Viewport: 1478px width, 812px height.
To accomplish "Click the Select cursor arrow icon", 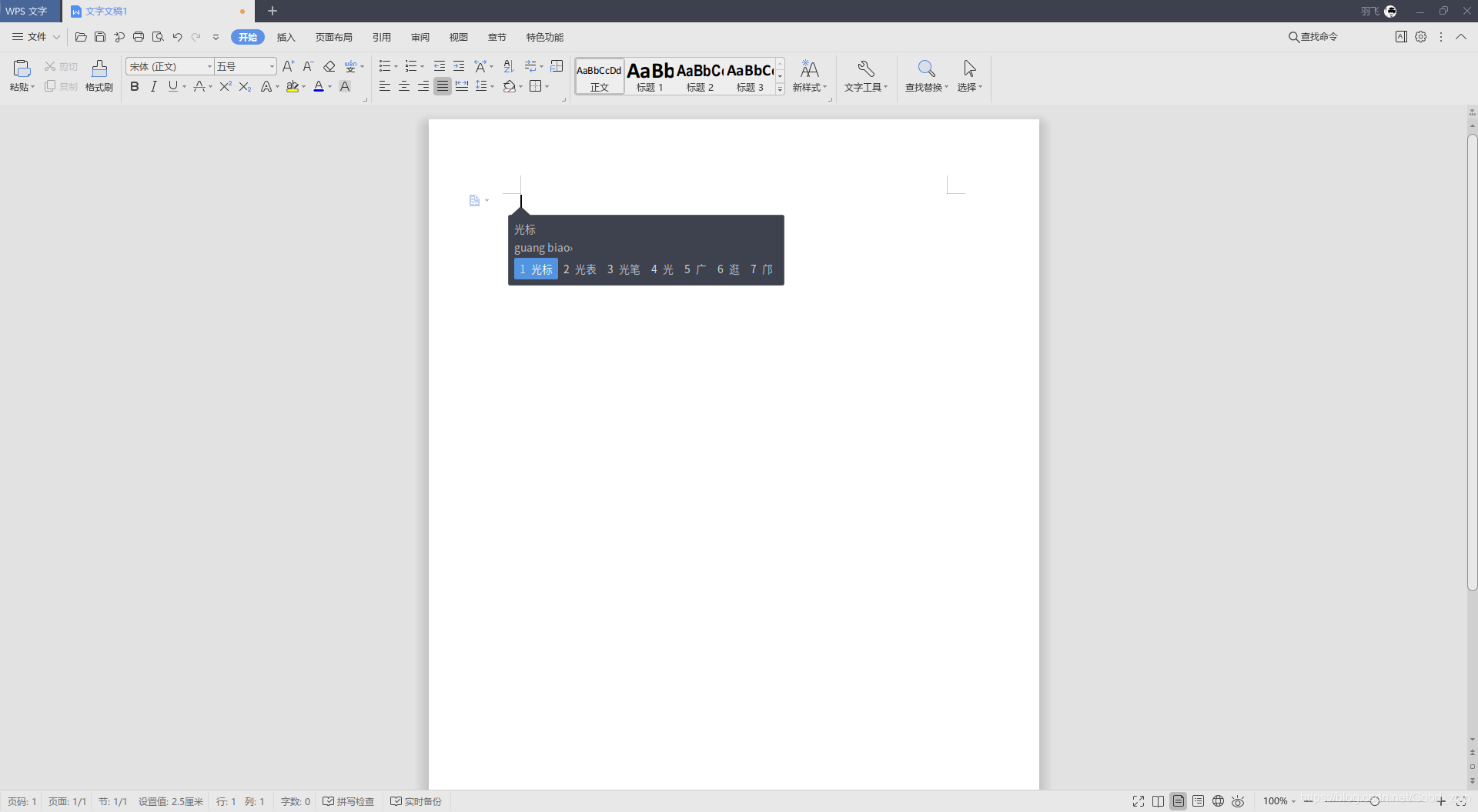I will click(x=969, y=69).
